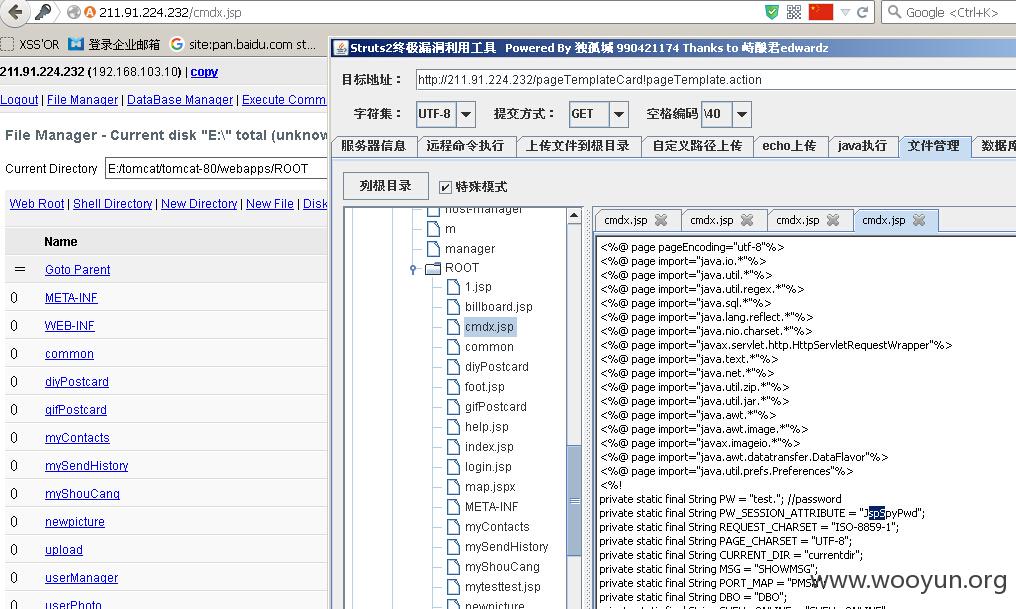The image size is (1016, 609).
Task: Select the ROOT folder icon in tree
Action: point(433,268)
